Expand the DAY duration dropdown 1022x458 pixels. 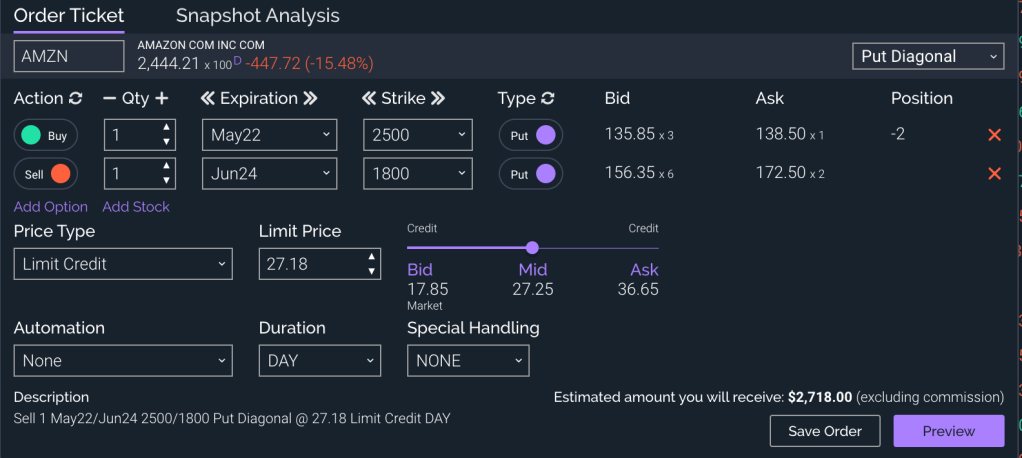click(x=319, y=361)
